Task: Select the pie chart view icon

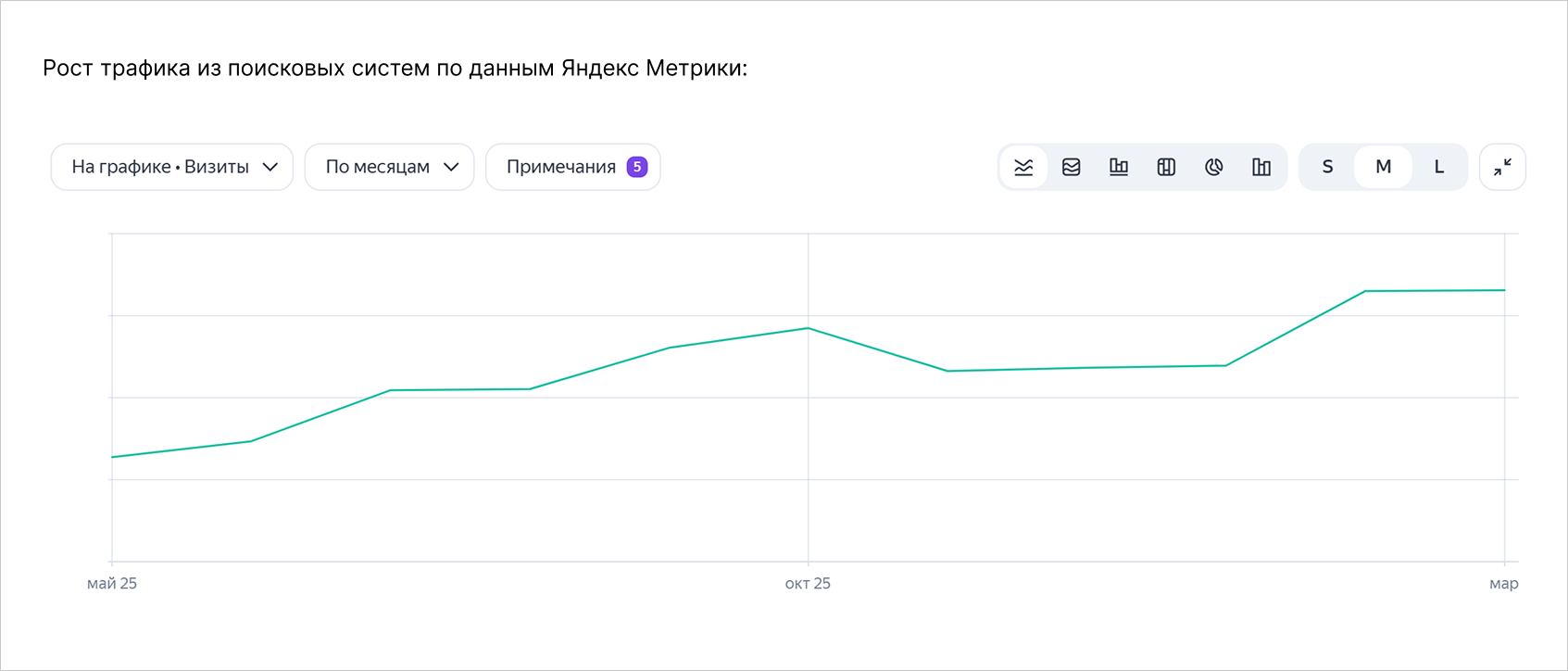Action: point(1214,167)
